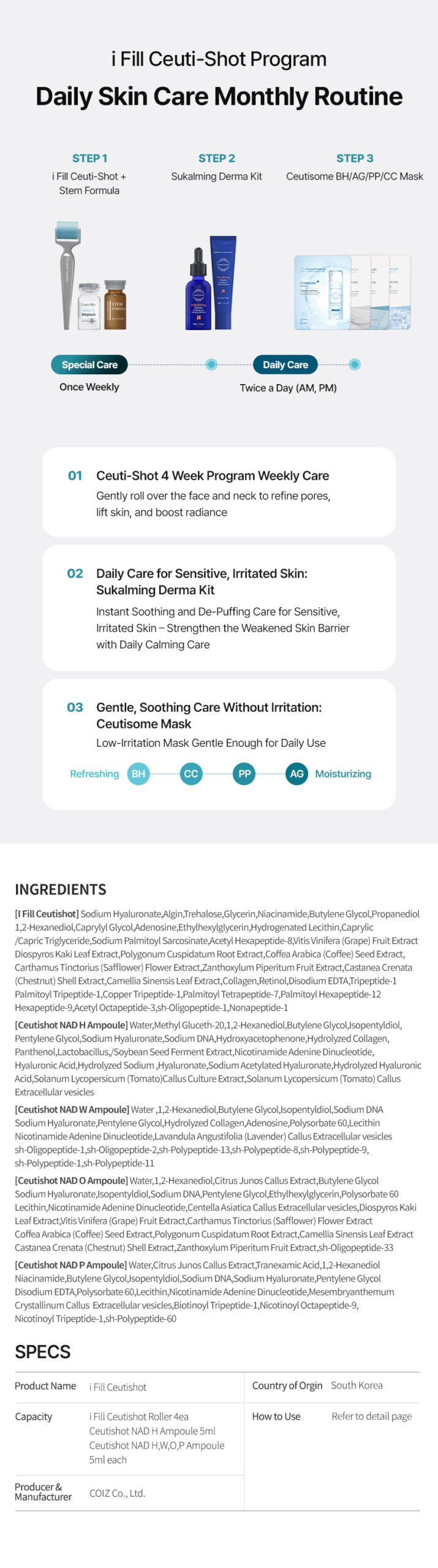
Task: Click the 02 Sukalming Derma Kit card title
Action: click(202, 581)
